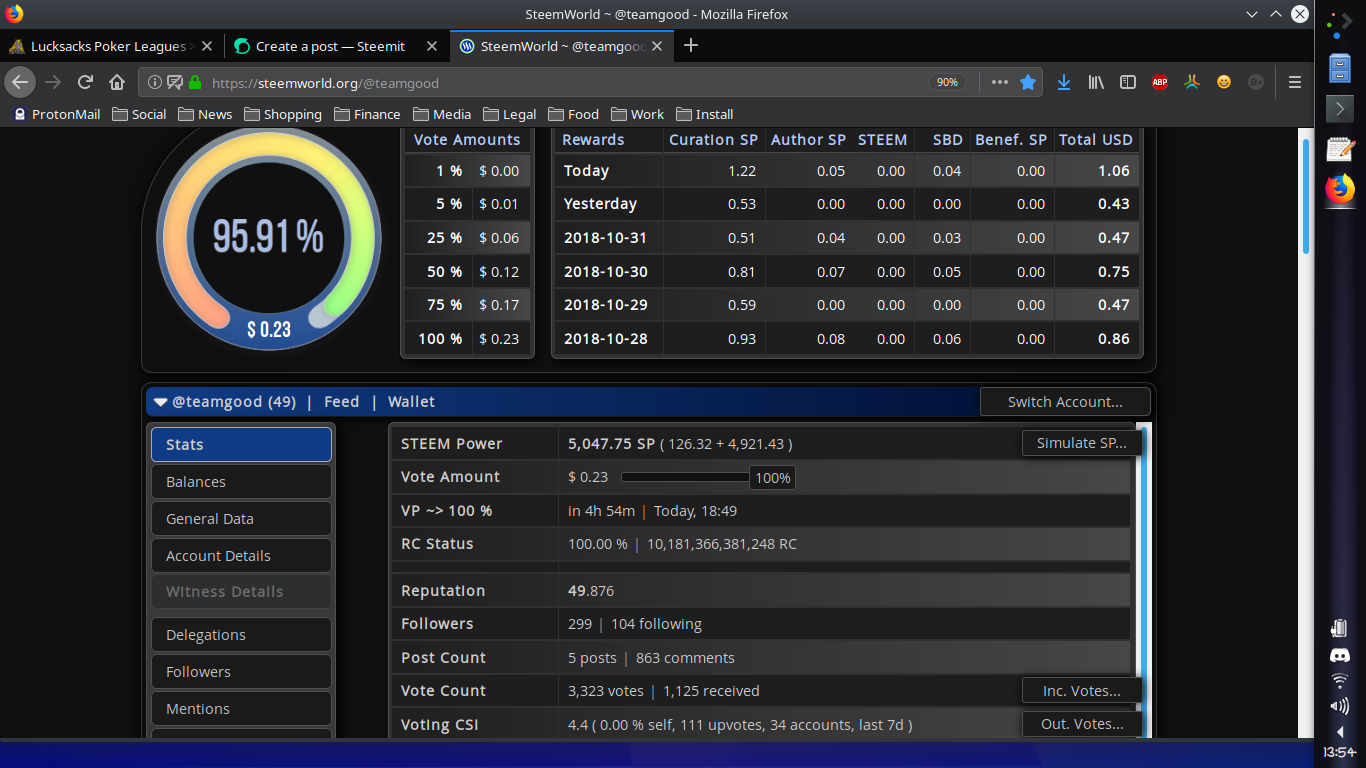Viewport: 1366px width, 768px height.
Task: Follow the Feed link in account header
Action: pyautogui.click(x=341, y=402)
